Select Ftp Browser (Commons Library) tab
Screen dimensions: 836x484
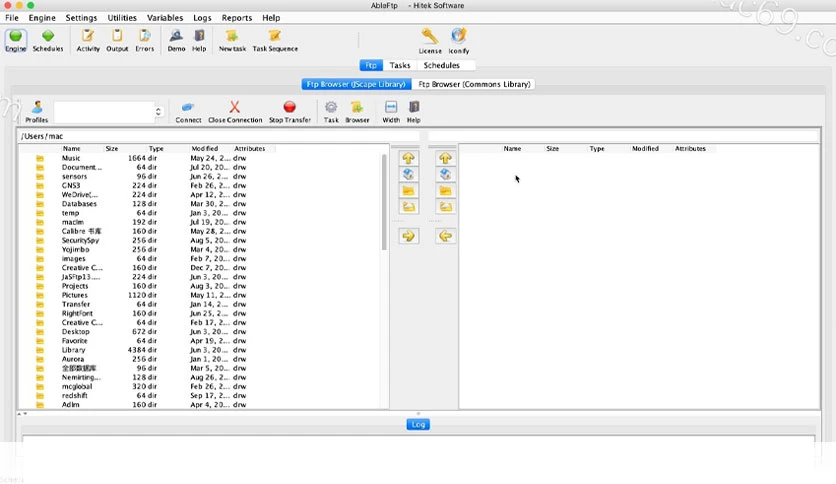point(474,84)
